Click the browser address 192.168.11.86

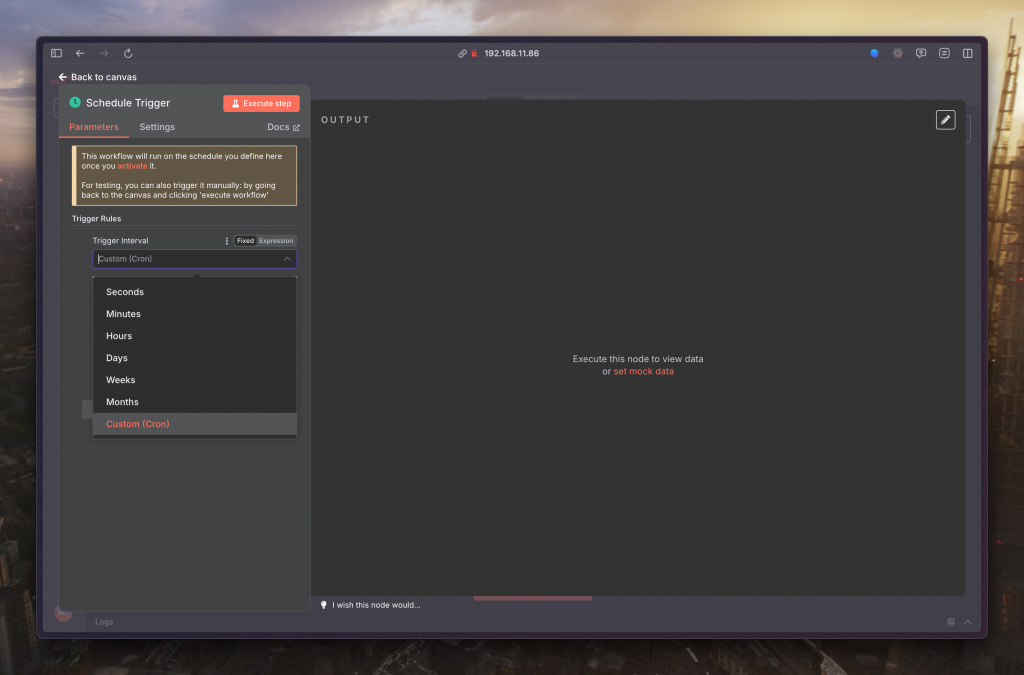click(x=511, y=54)
